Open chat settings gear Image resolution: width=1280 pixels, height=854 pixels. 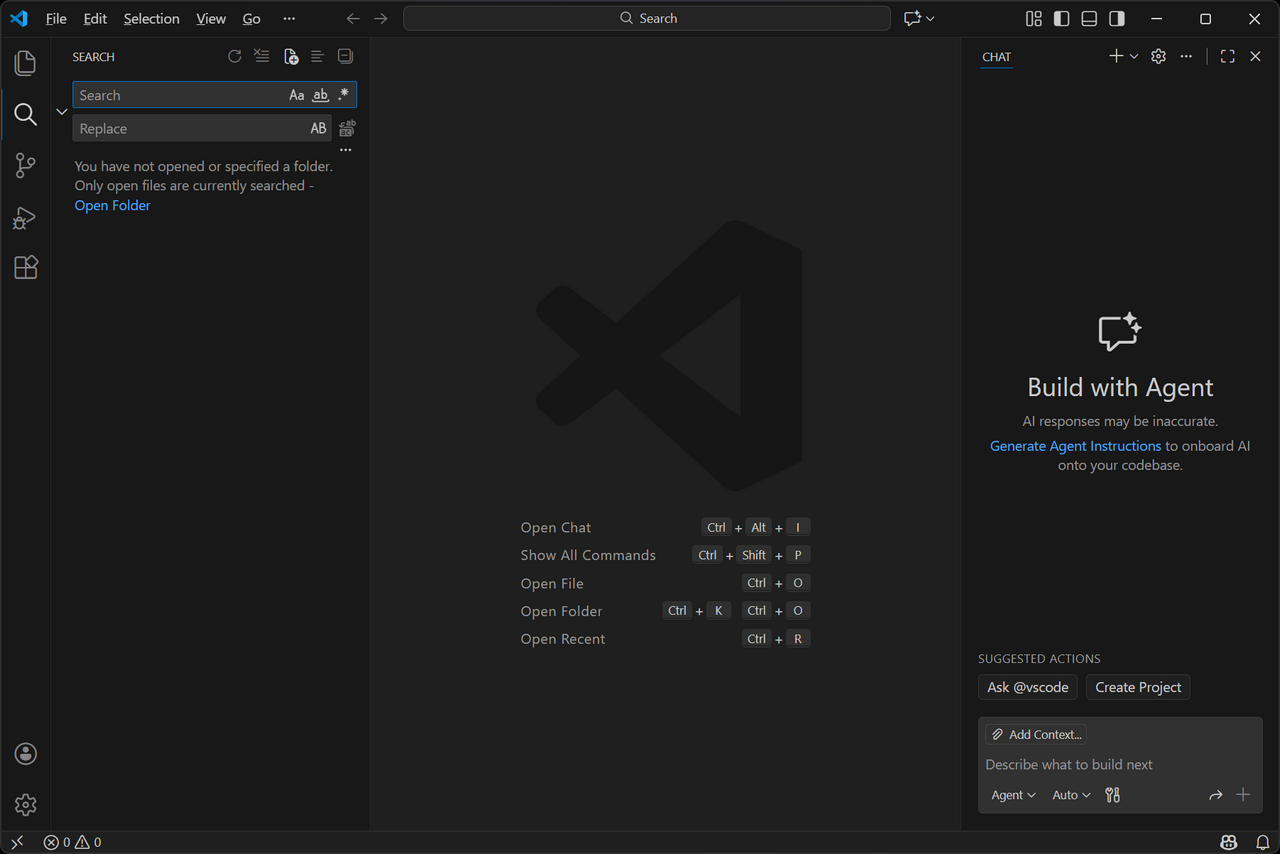(x=1158, y=57)
